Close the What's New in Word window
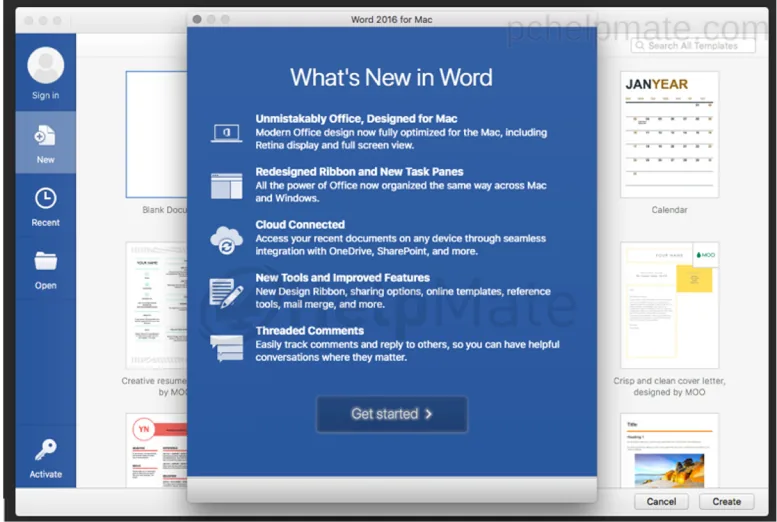Viewport: 777px width, 522px height. tap(197, 19)
